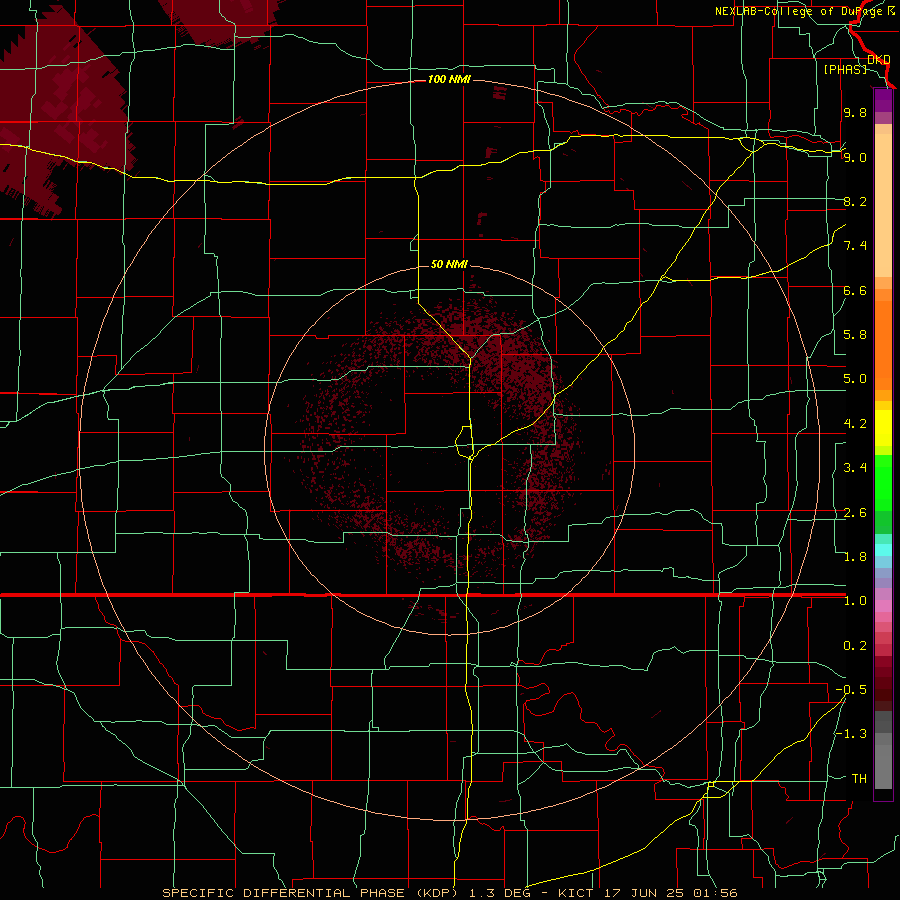Click the 5.0 legend value
This screenshot has height=900, width=900.
click(x=855, y=379)
